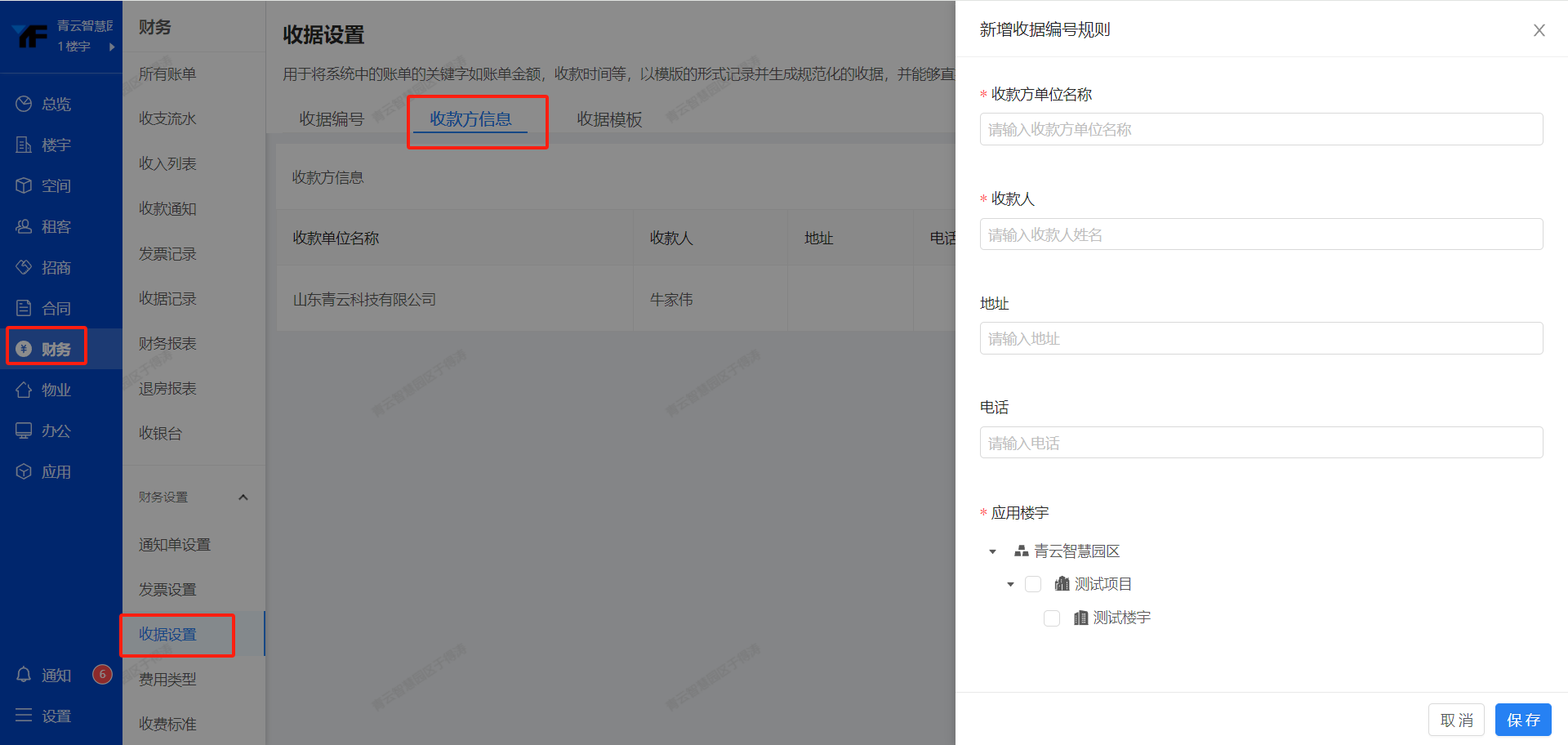Viewport: 1568px width, 745px height.
Task: Click the 楼宇 building icon in sidebar
Action: tap(24, 145)
